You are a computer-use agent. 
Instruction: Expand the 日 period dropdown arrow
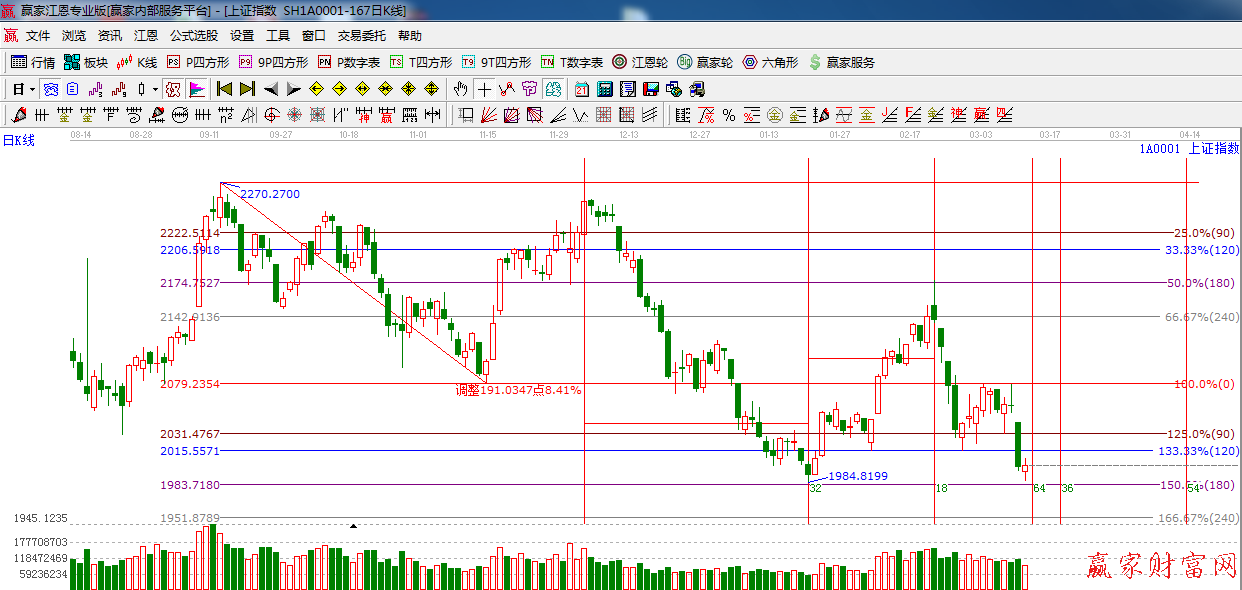coord(32,89)
